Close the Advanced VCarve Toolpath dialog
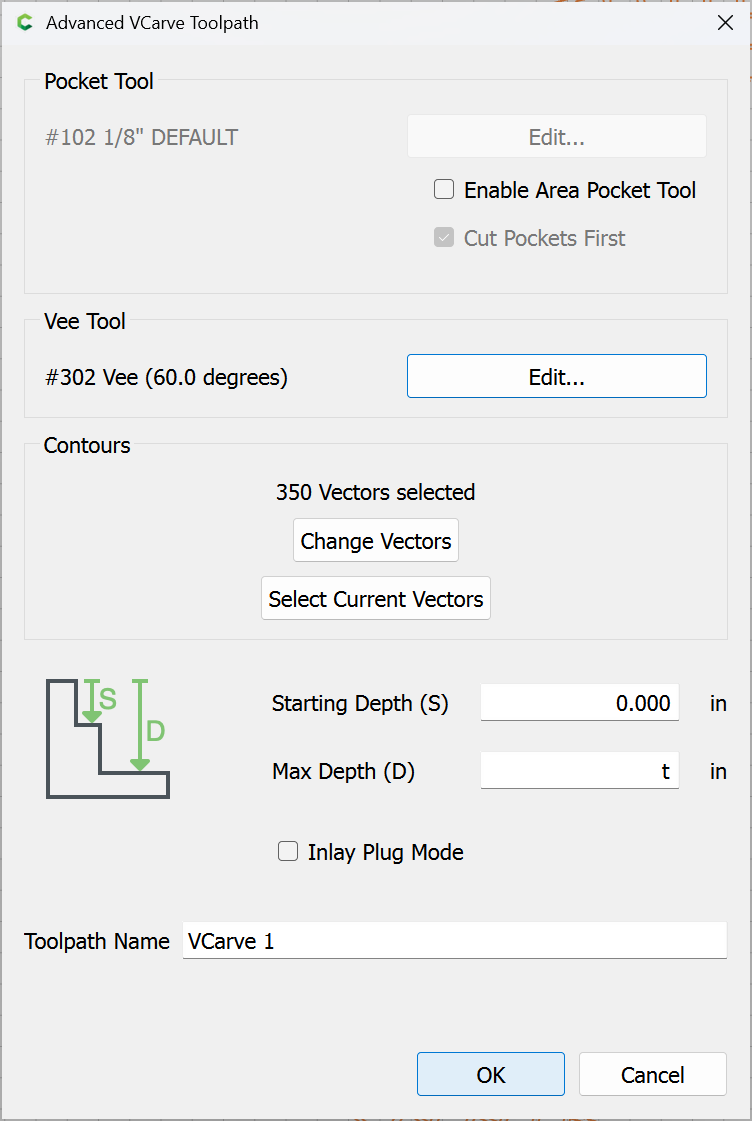752x1121 pixels. (x=725, y=23)
